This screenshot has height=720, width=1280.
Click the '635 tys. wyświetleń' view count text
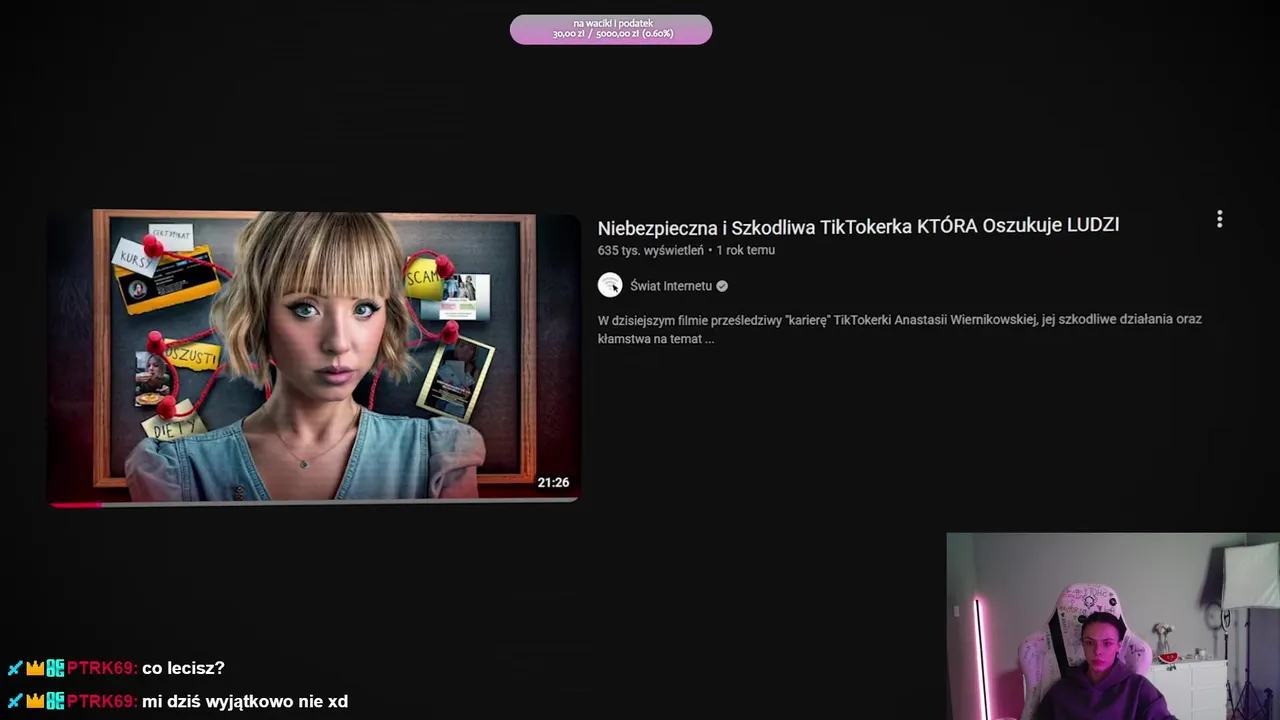(651, 250)
